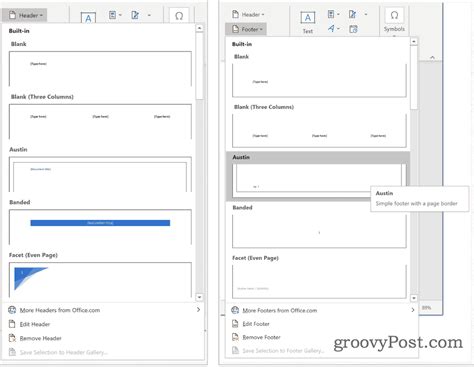Click the More Footers globe icon
This screenshot has height=367, width=474.
point(235,310)
